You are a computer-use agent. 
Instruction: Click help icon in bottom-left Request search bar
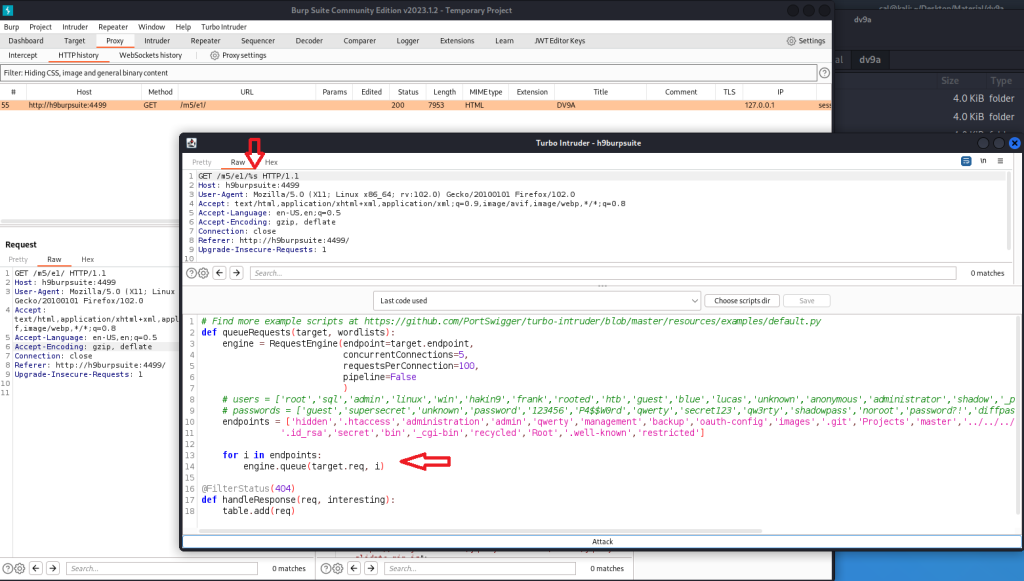tap(7, 569)
